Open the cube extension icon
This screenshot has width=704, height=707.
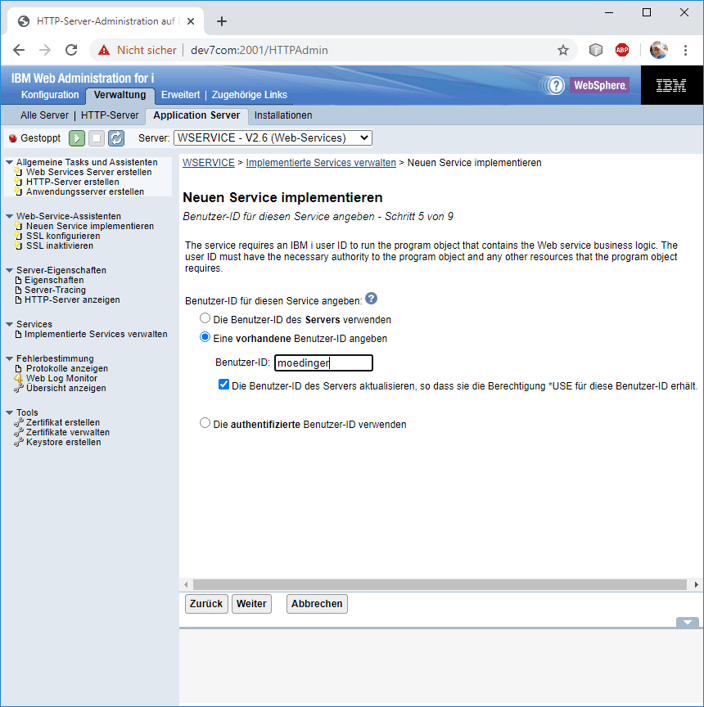[x=596, y=50]
